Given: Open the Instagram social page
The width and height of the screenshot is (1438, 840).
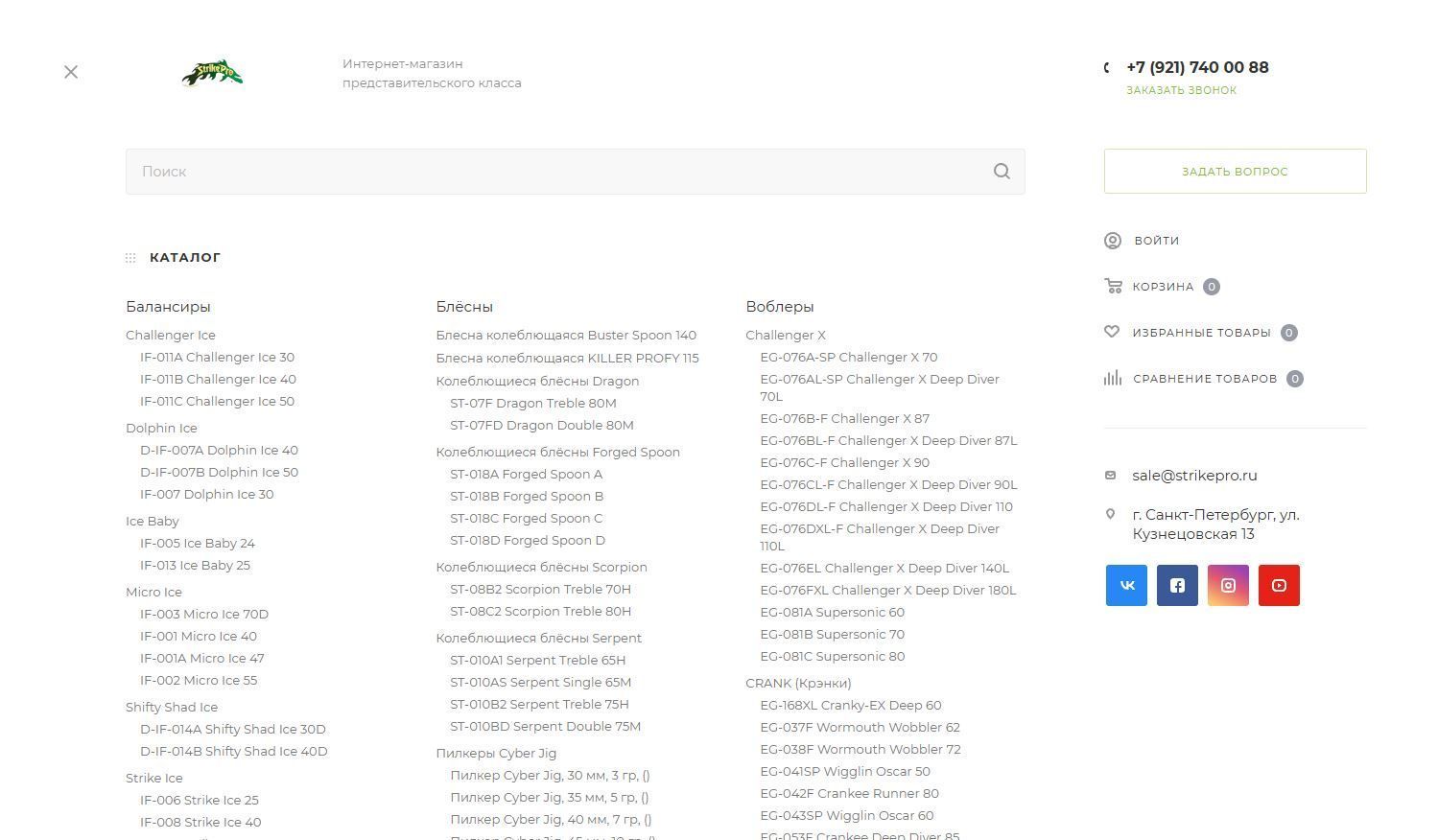Looking at the screenshot, I should pos(1228,585).
